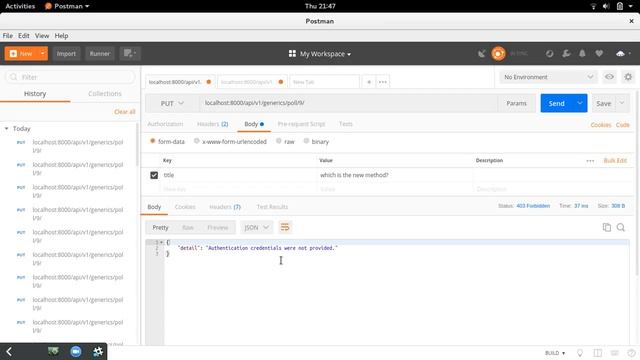The height and width of the screenshot is (360, 640).
Task: Open manage environments gear icon
Action: pos(628,77)
